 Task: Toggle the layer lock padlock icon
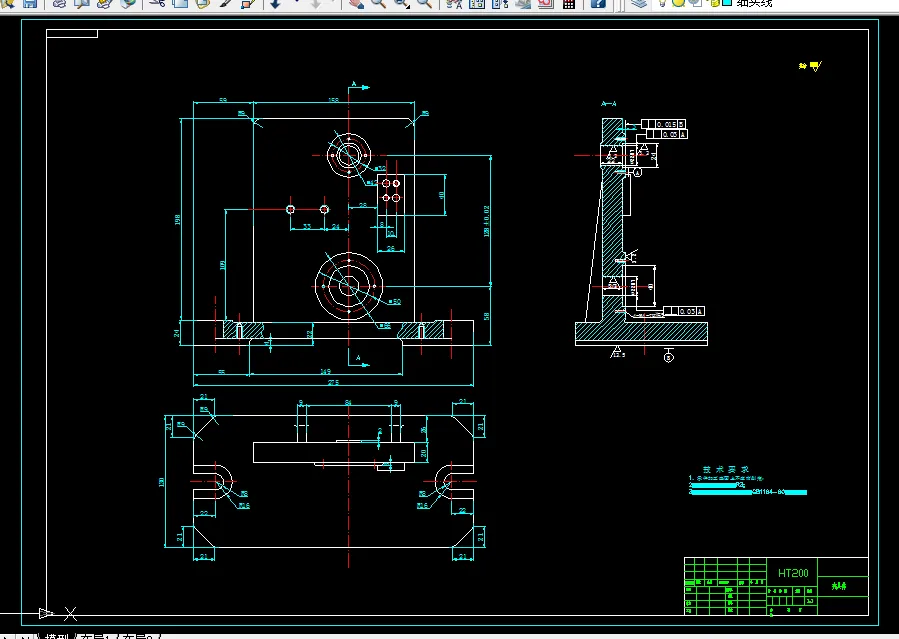point(713,3)
